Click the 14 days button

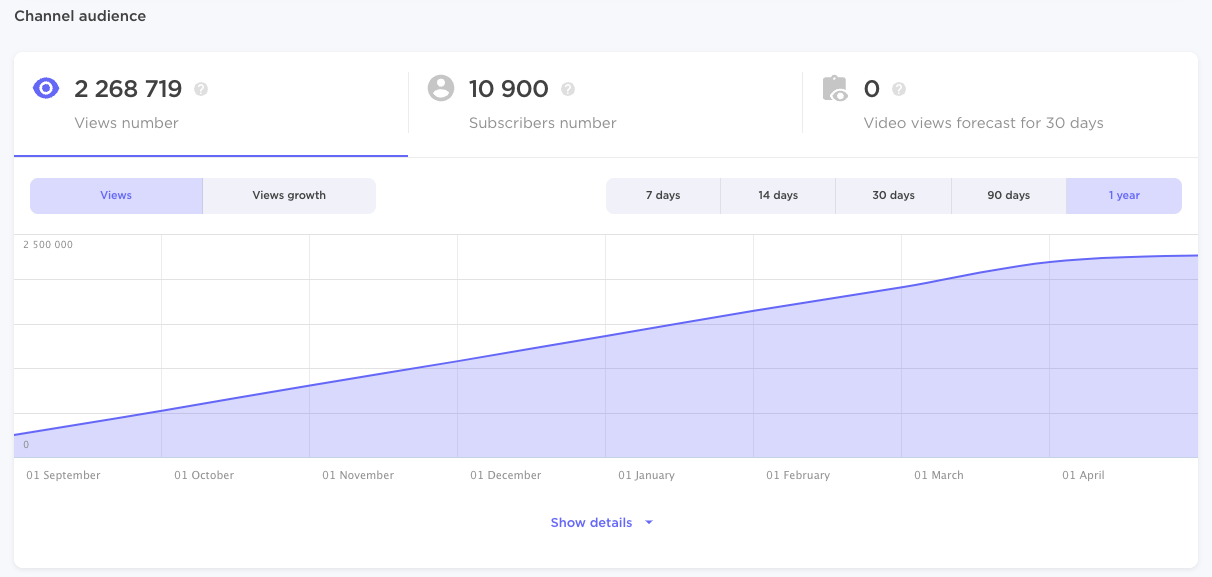(778, 195)
